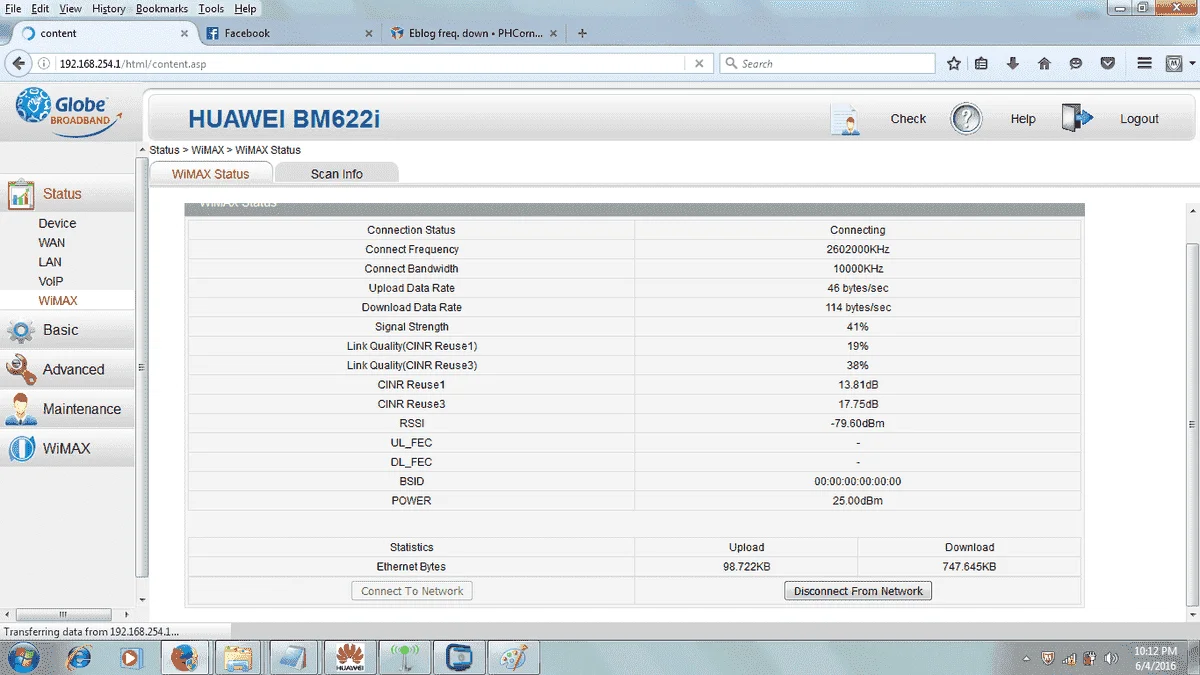The image size is (1200, 675).
Task: Open the History menu
Action: point(109,8)
